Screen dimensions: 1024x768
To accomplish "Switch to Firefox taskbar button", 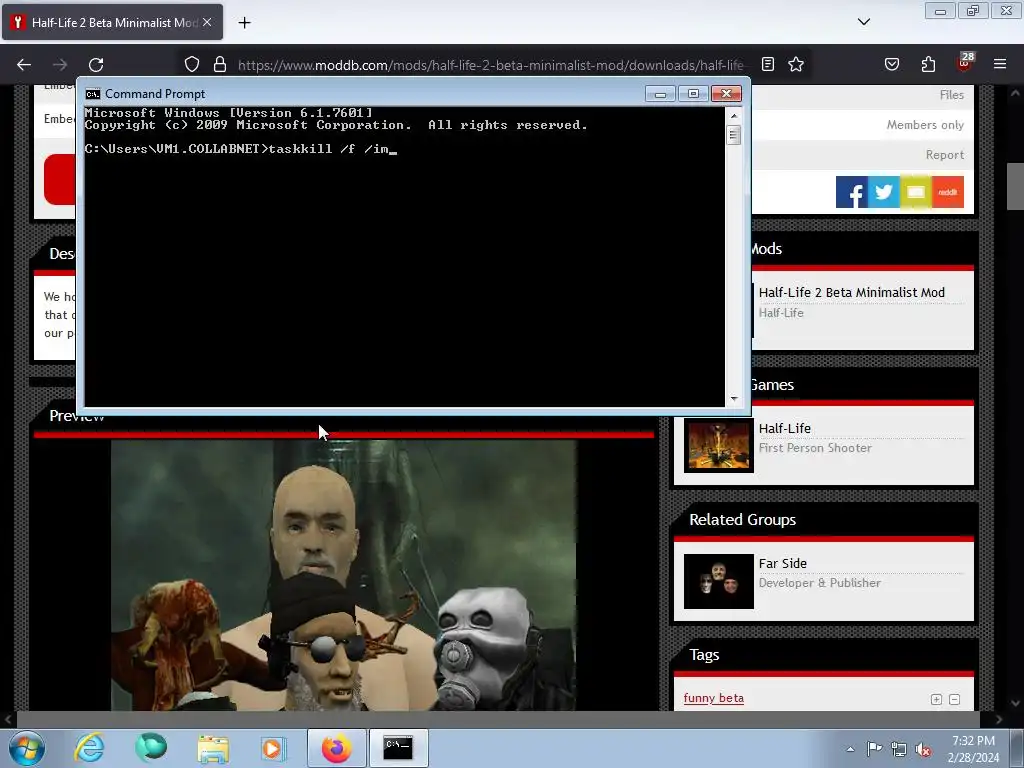I will (x=337, y=748).
